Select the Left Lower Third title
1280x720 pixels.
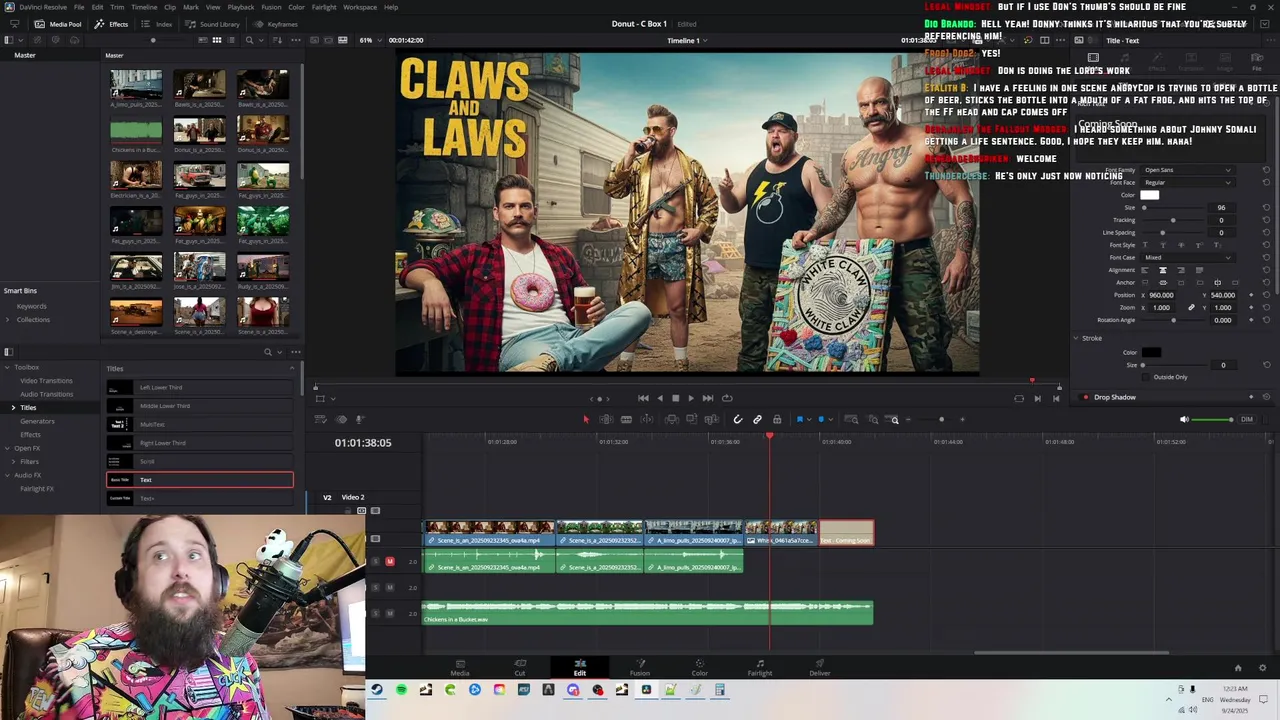pos(200,387)
